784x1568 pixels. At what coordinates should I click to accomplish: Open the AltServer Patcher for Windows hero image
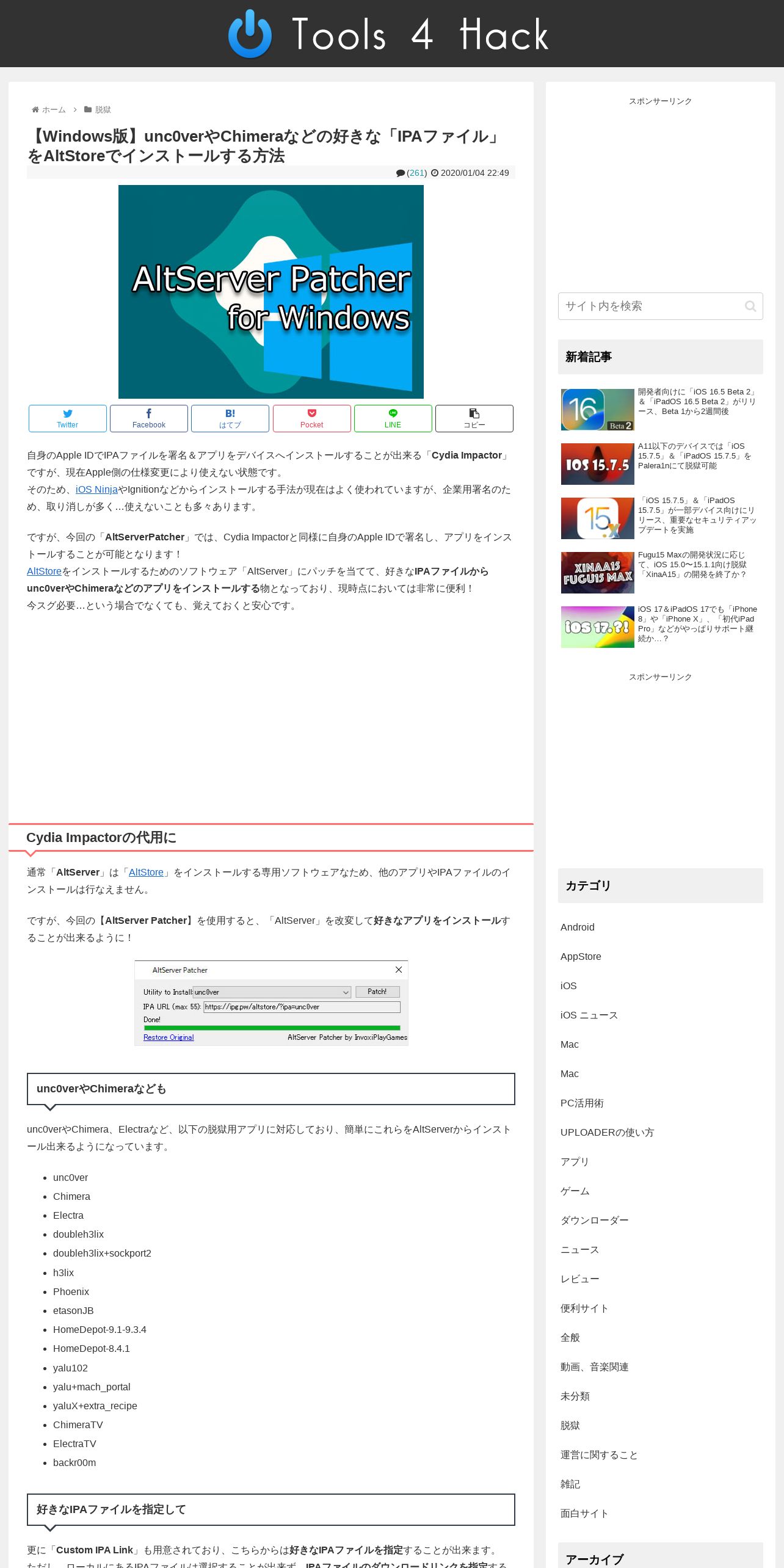[x=271, y=292]
